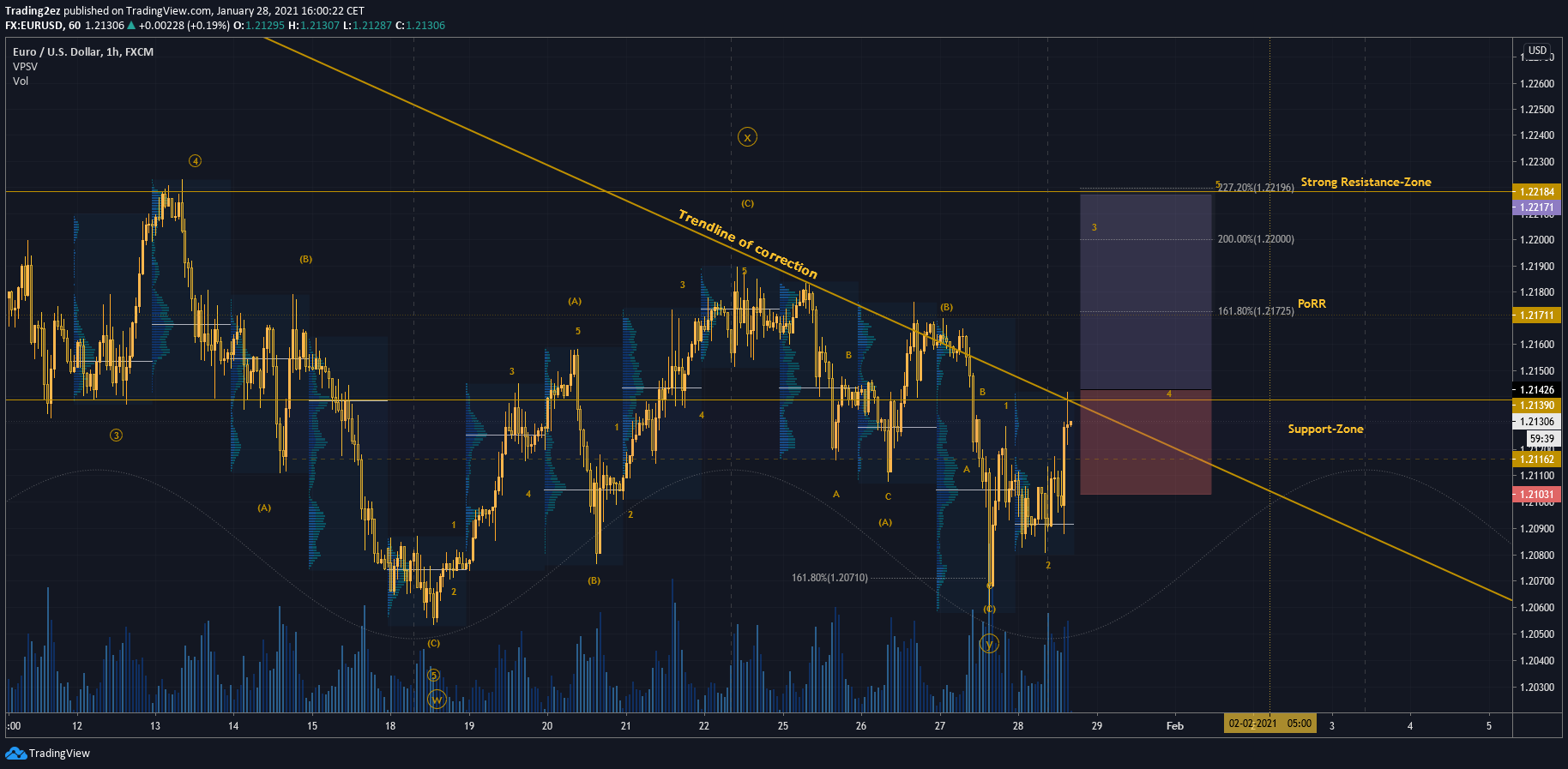Viewport: 1568px width, 769px height.
Task: Click the '18' date on the time axis
Action: click(x=390, y=726)
